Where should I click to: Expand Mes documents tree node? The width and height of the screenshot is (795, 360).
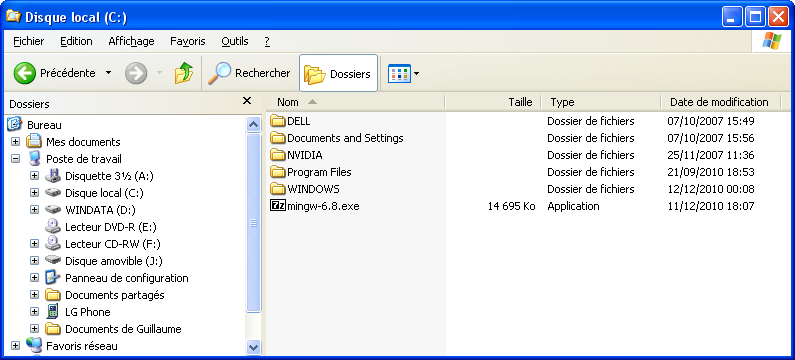15,141
